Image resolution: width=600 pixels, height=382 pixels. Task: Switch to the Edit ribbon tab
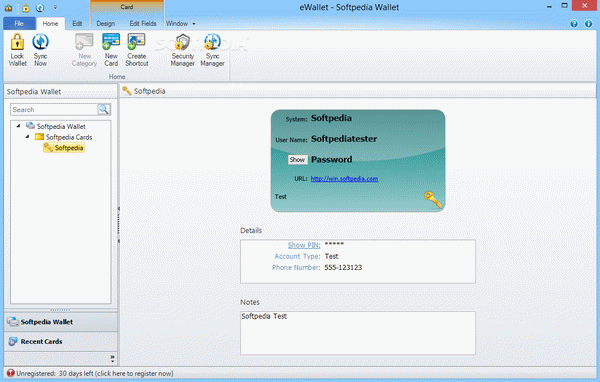[77, 24]
